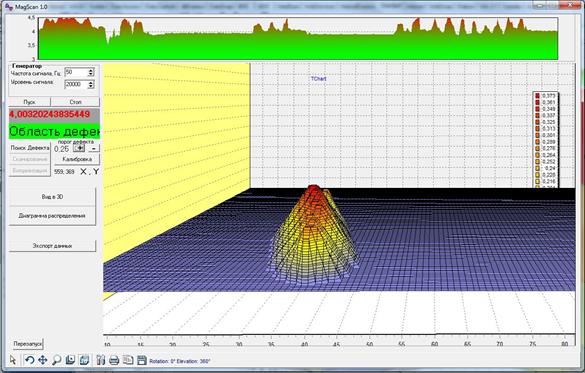Switch to Вид в 3D view
This screenshot has height=373, width=585.
point(52,197)
